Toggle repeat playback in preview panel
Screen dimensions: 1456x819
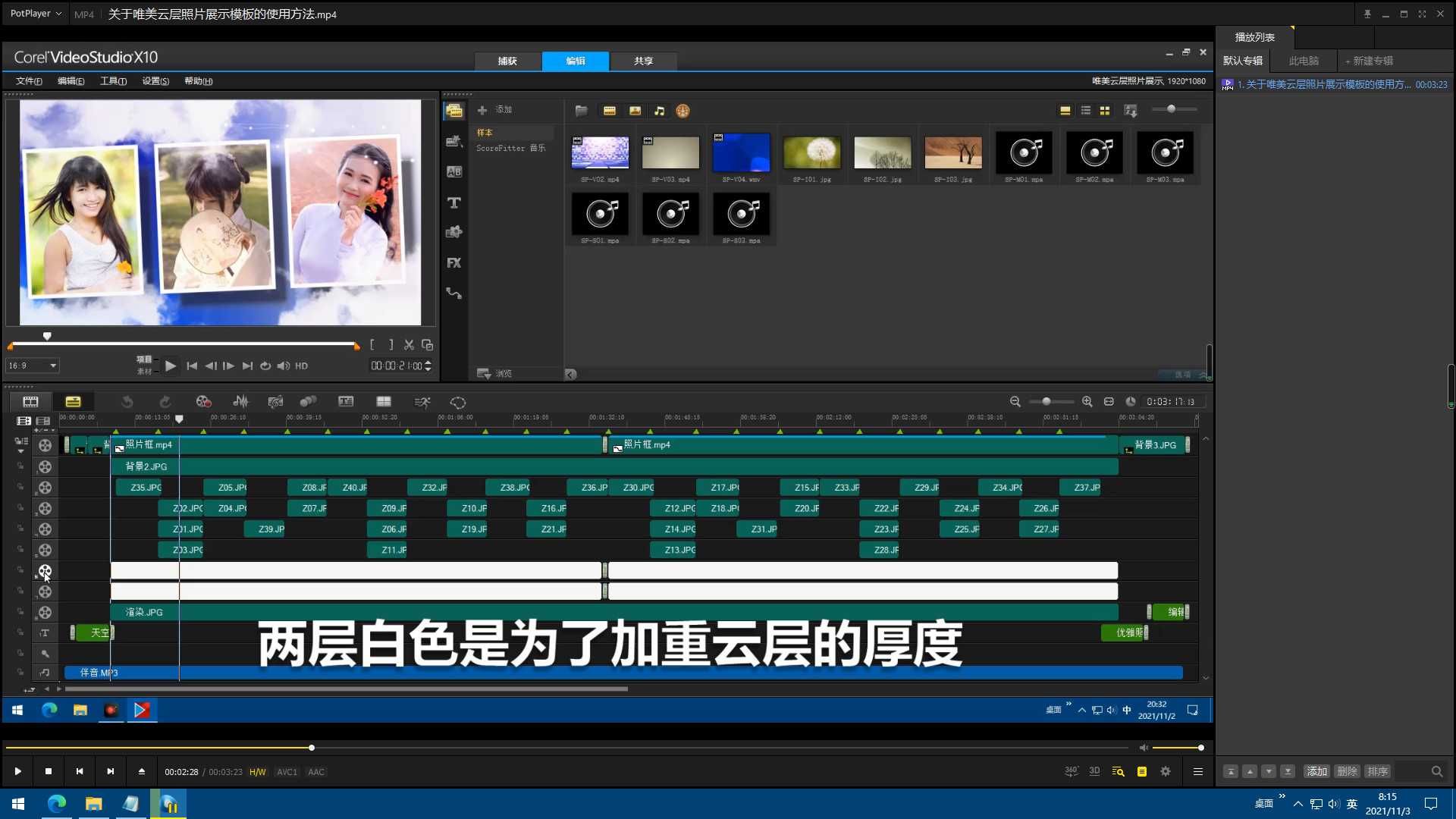point(265,366)
